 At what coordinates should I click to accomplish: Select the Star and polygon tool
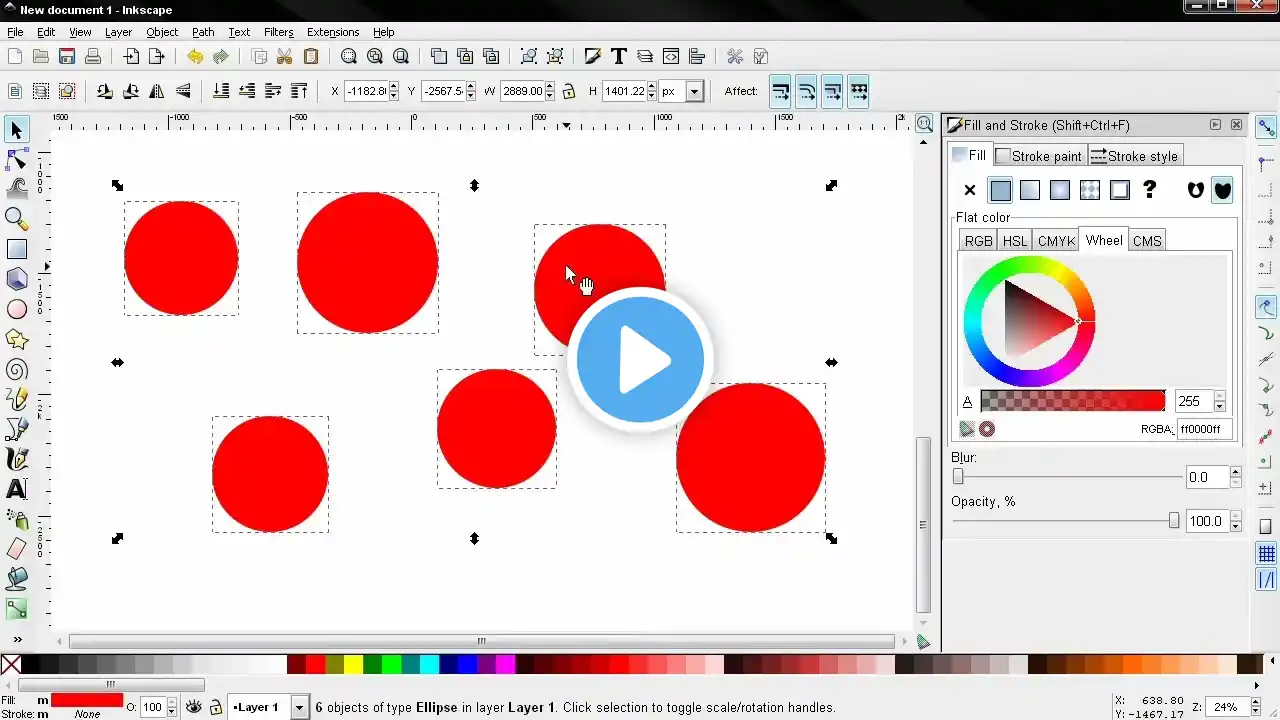click(x=16, y=340)
